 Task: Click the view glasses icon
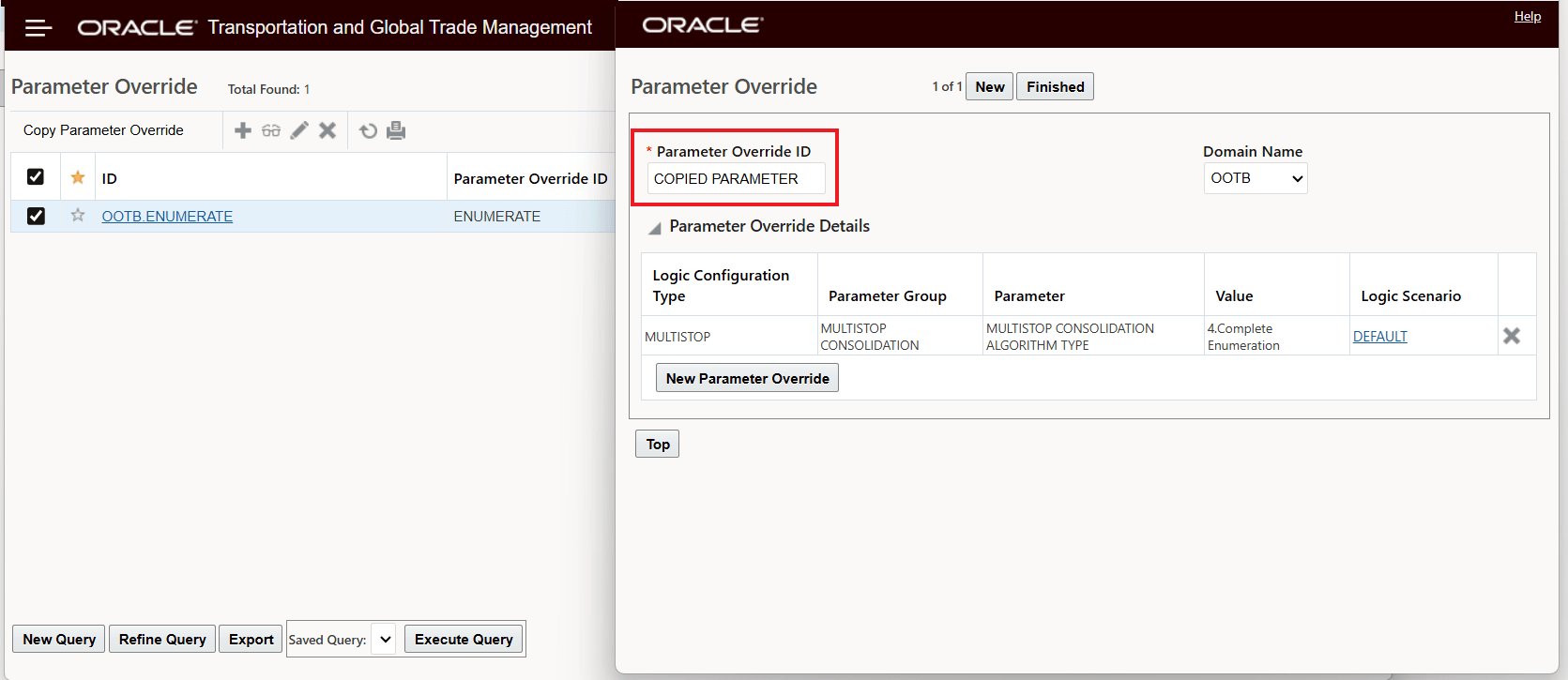click(271, 130)
